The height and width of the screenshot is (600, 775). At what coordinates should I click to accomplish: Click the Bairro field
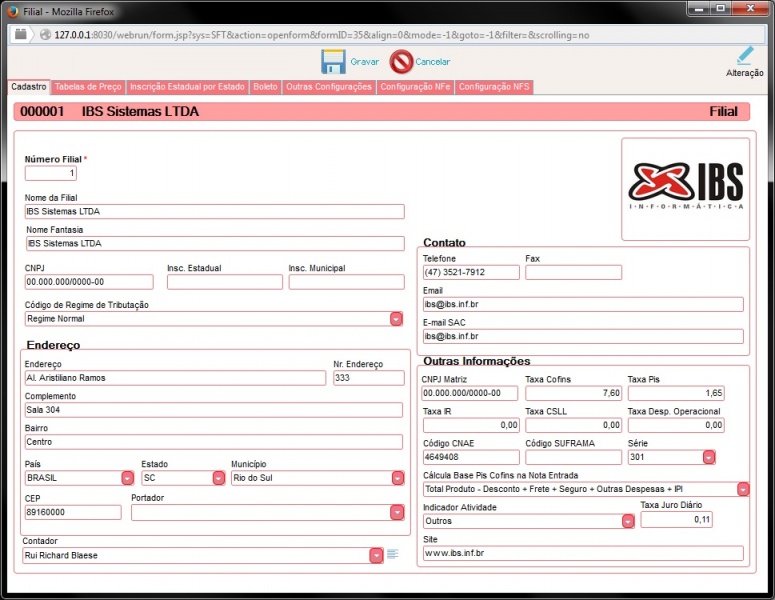(214, 442)
